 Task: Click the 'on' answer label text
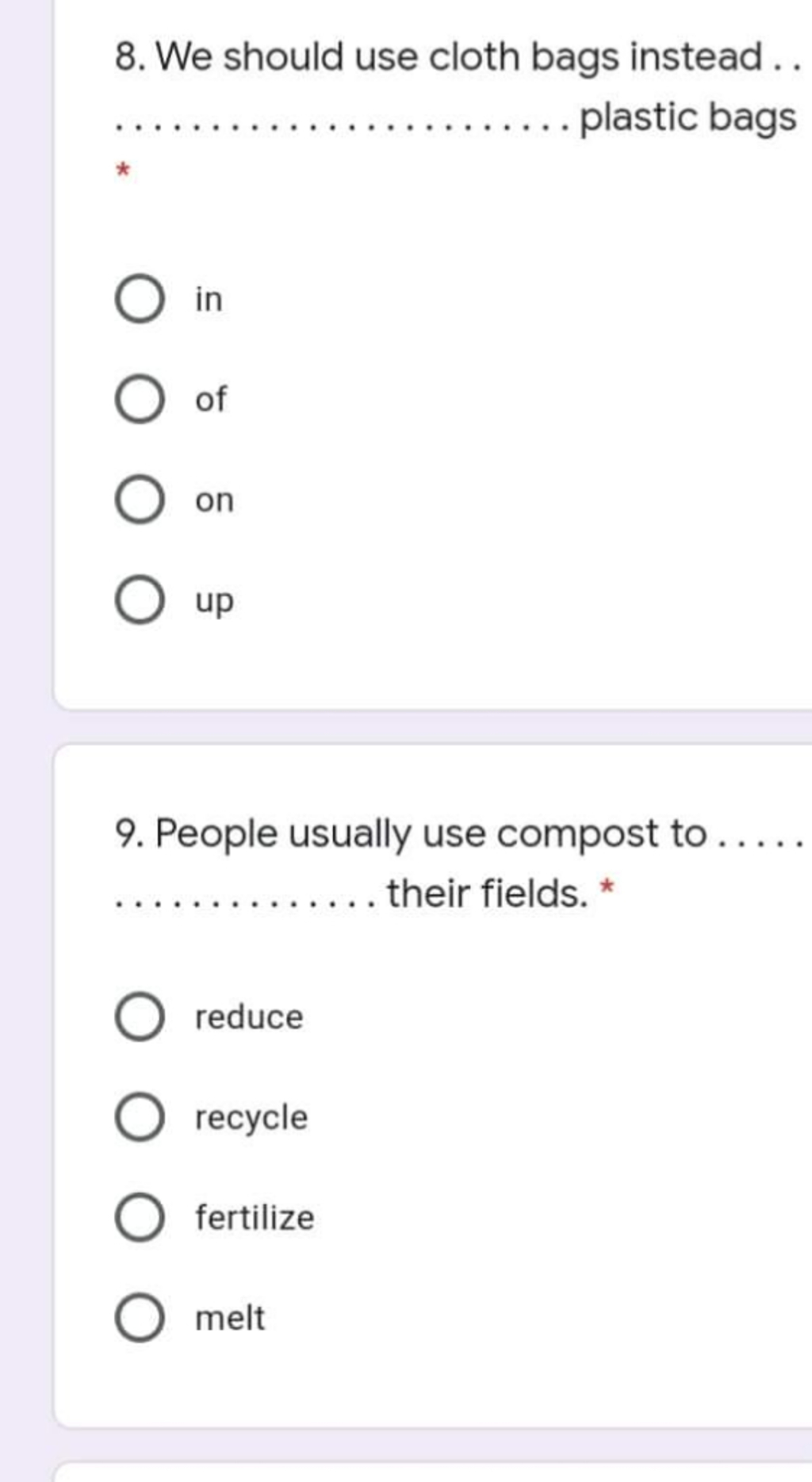pyautogui.click(x=215, y=501)
